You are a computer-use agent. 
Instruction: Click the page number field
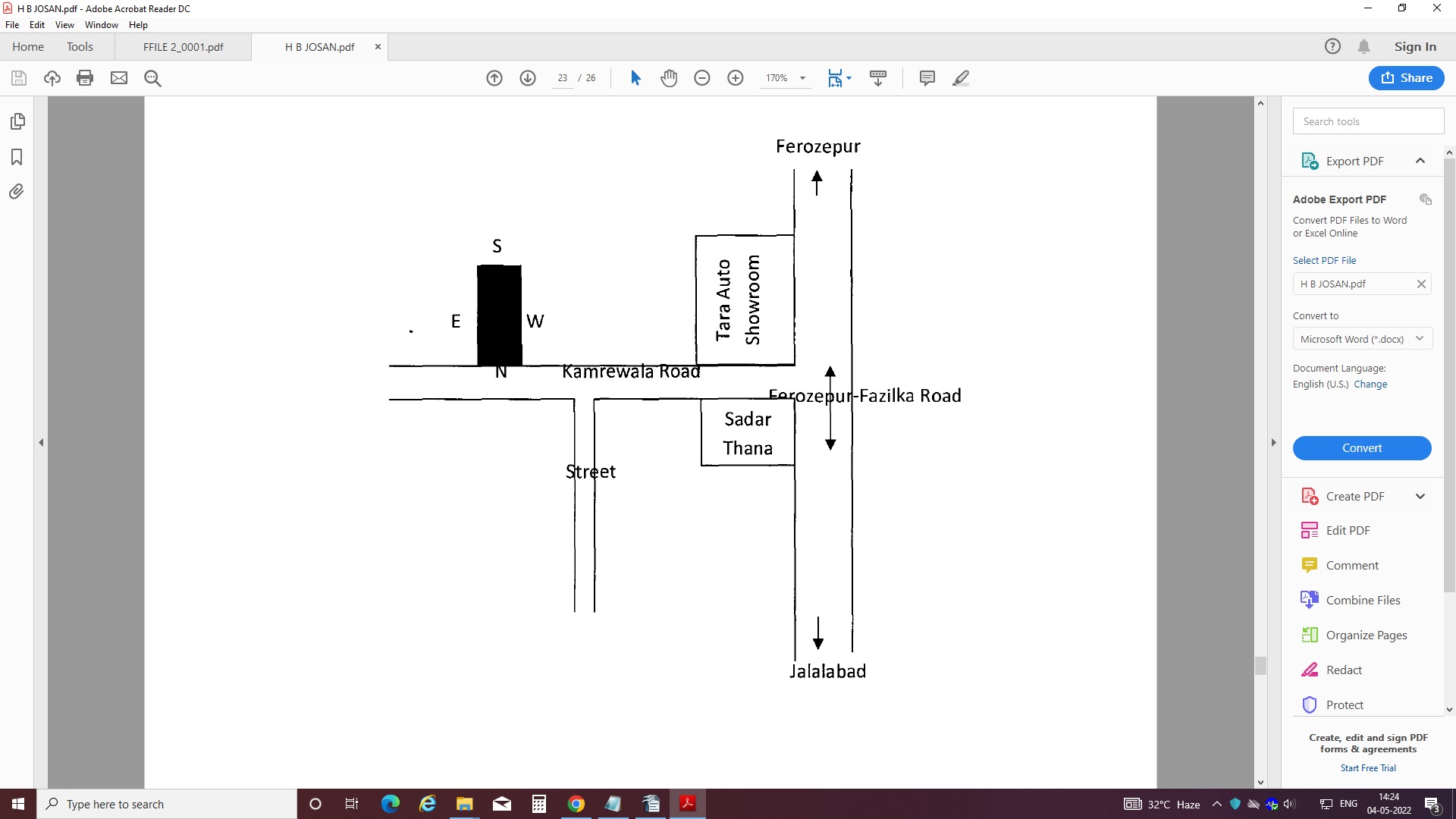(562, 78)
